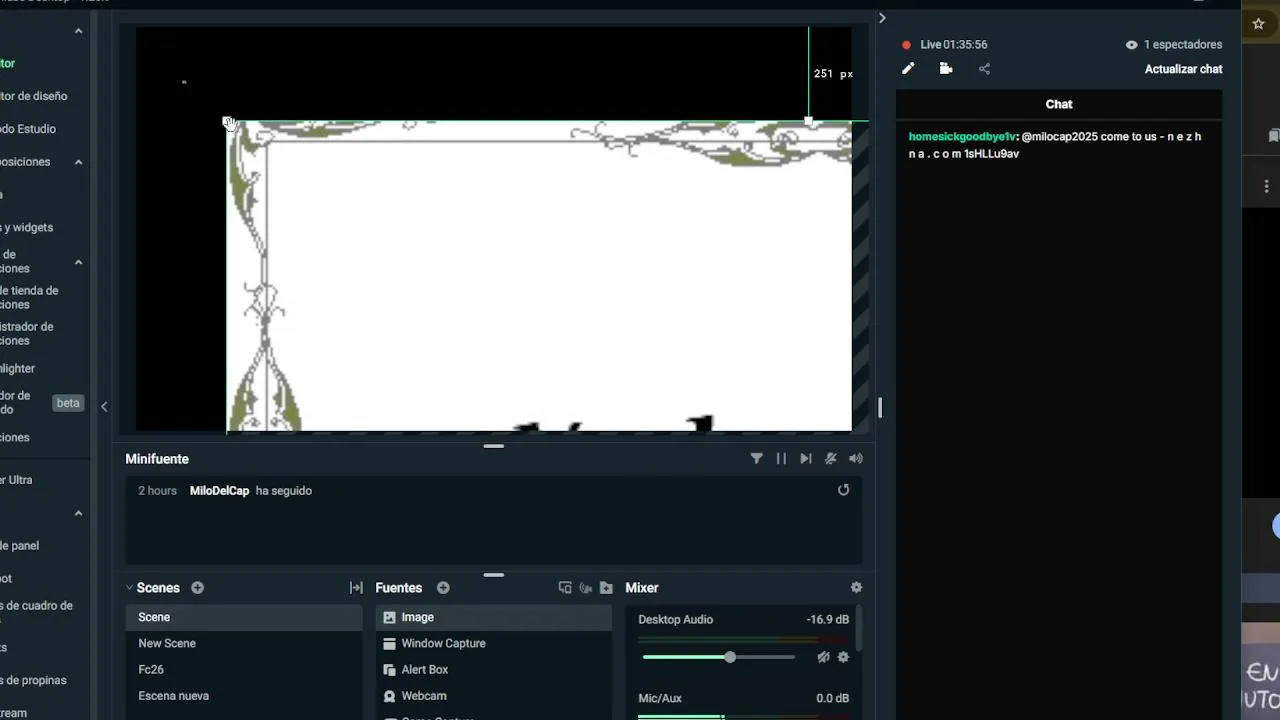Screen dimensions: 1280x720
Task: Collapse the Scenes collection dropdown arrow
Action: 130,588
